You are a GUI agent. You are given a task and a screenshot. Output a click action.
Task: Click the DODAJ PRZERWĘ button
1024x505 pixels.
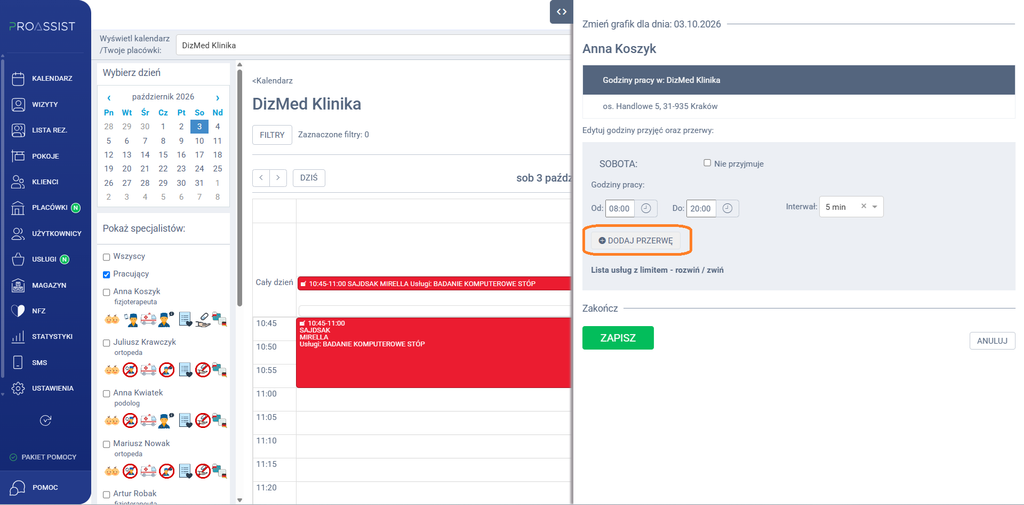pos(636,241)
